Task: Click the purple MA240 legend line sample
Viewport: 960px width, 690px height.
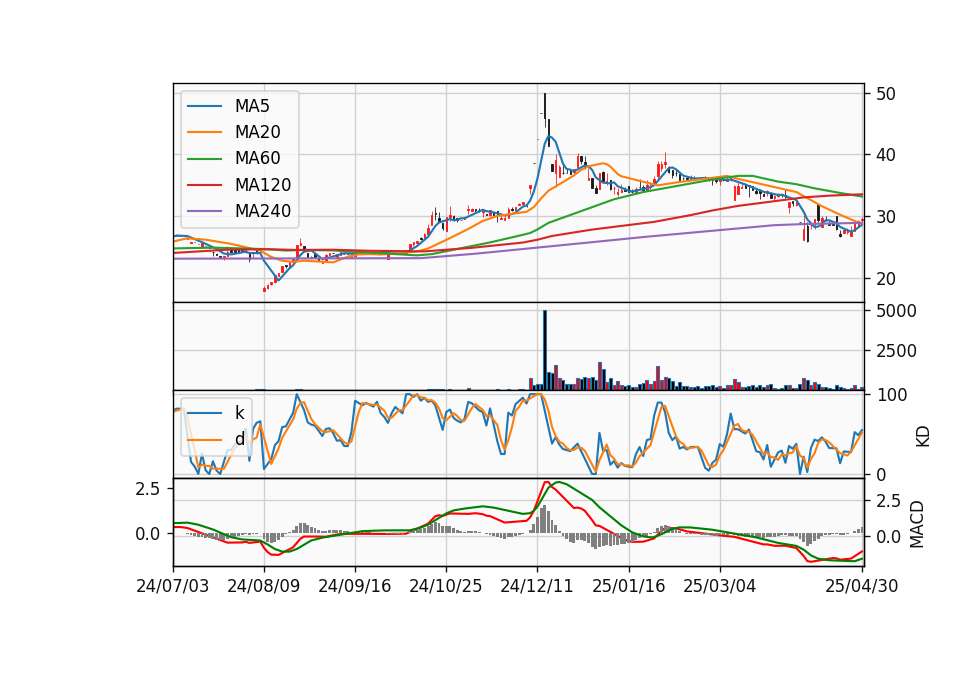Action: [x=204, y=211]
